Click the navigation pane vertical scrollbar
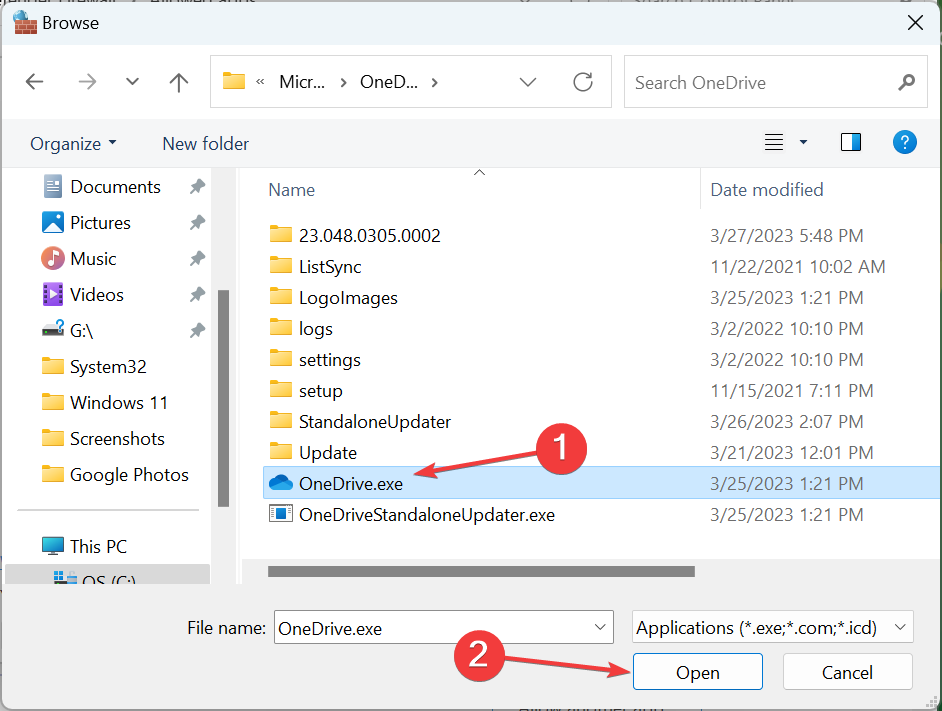The width and height of the screenshot is (942, 711). click(x=223, y=398)
